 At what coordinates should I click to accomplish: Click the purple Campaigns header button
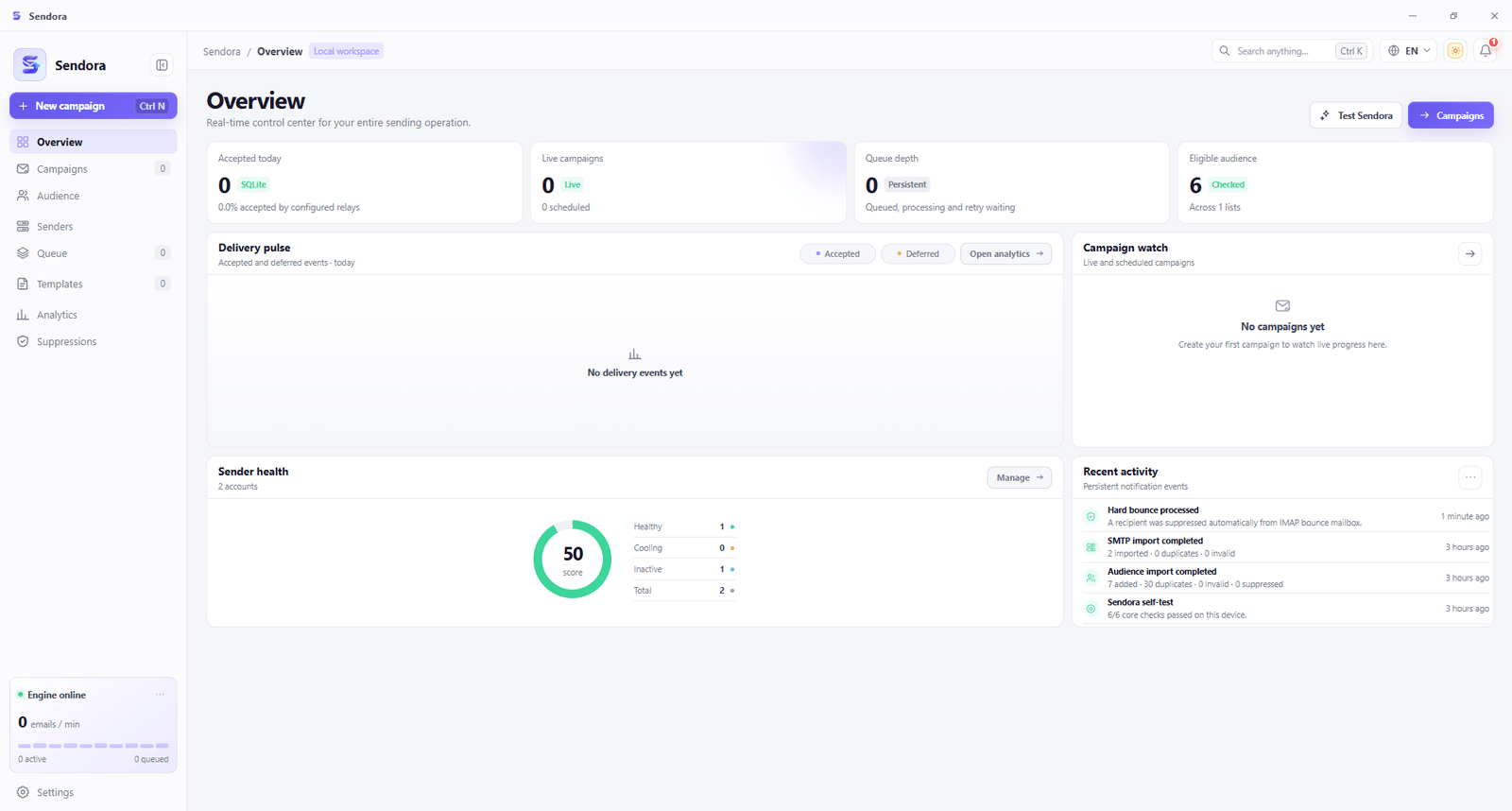[x=1451, y=115]
